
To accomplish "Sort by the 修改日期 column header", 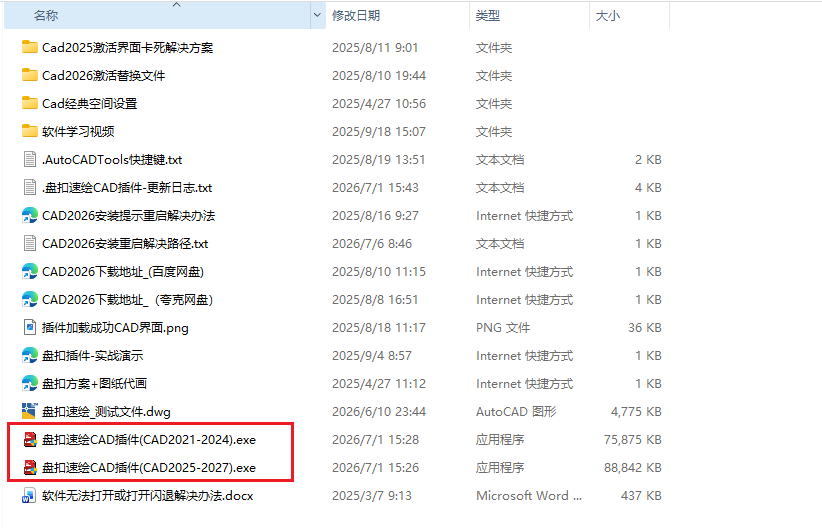I will (397, 16).
